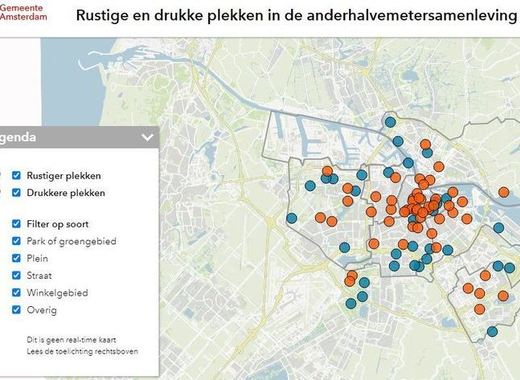Viewport: 520px width, 380px height.
Task: Click the blue marker at far right edge
Action: [509, 268]
